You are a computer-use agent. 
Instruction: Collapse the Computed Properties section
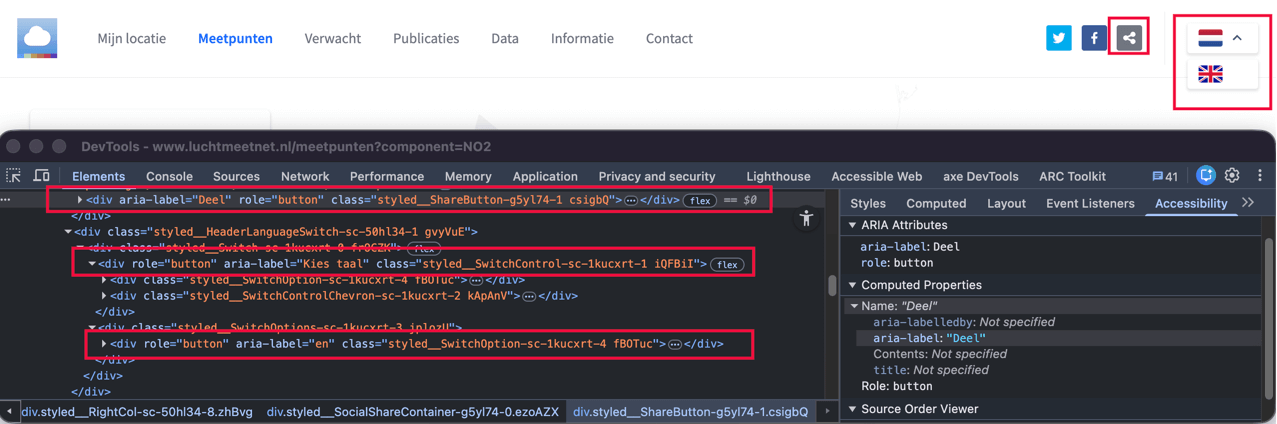(853, 285)
